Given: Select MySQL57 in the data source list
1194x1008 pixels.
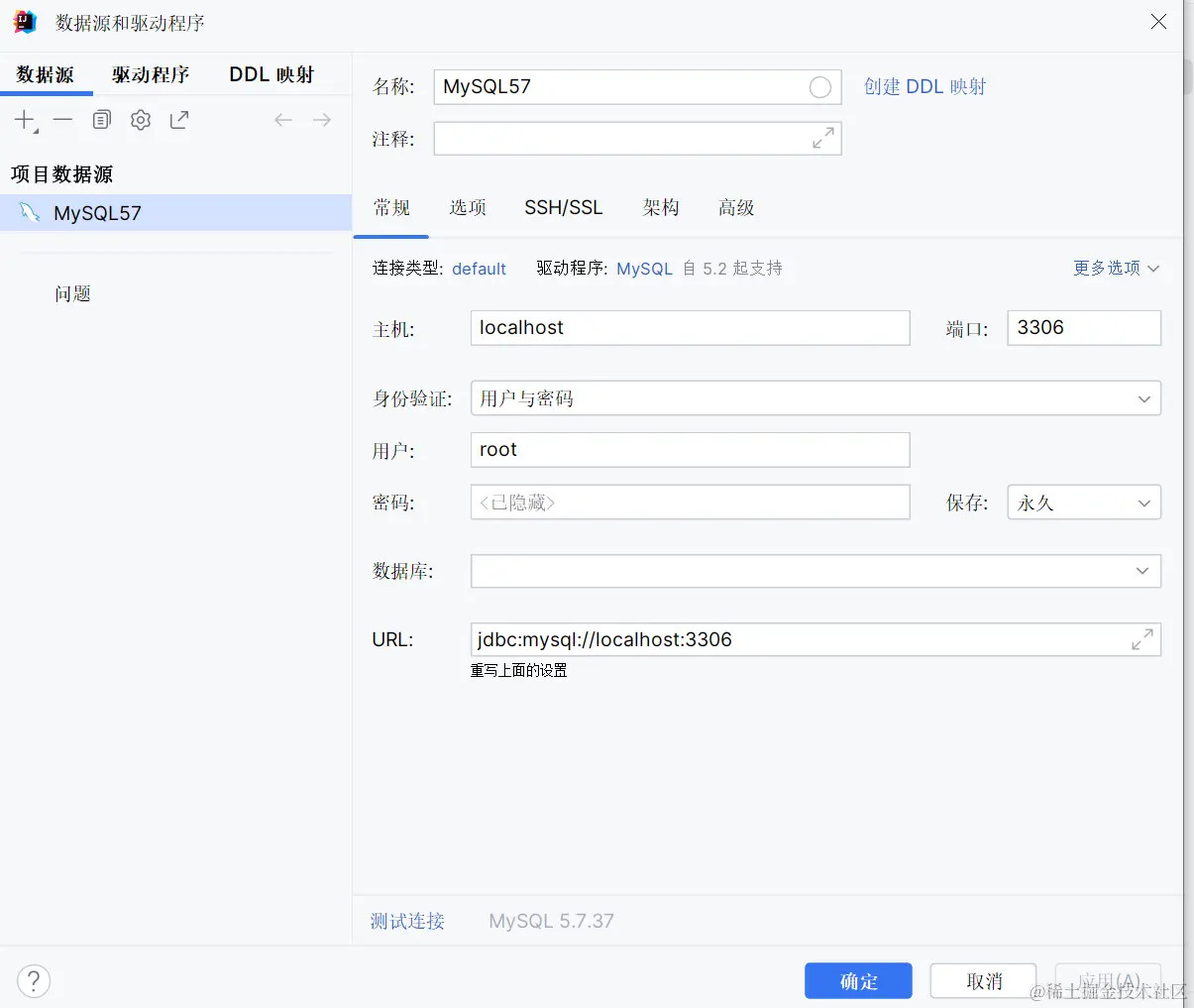Looking at the screenshot, I should [176, 213].
